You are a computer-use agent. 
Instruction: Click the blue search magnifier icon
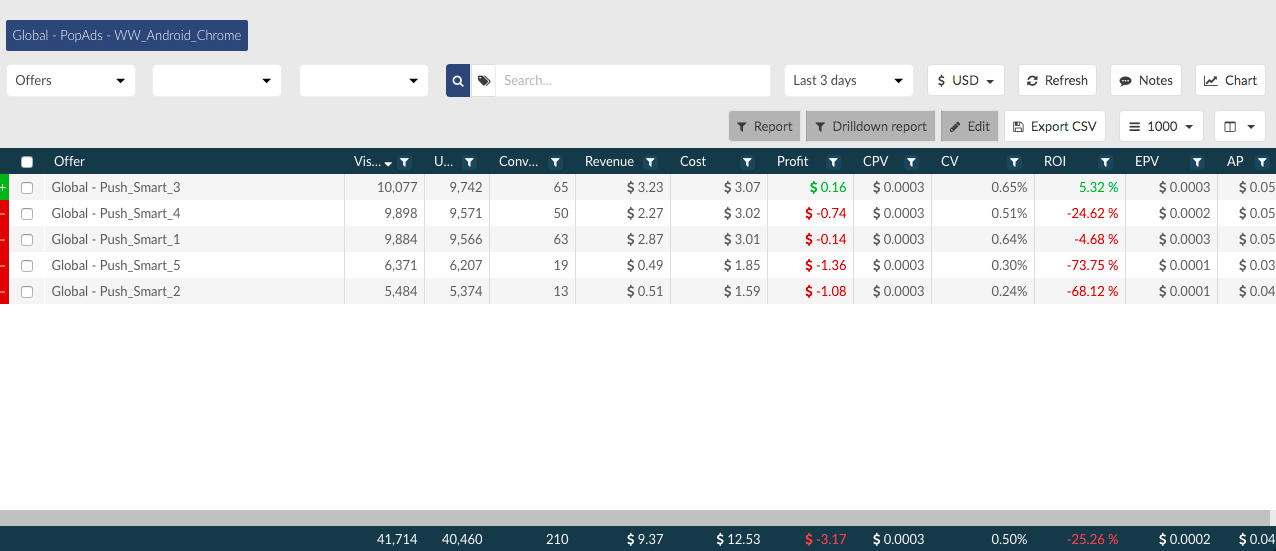(457, 81)
